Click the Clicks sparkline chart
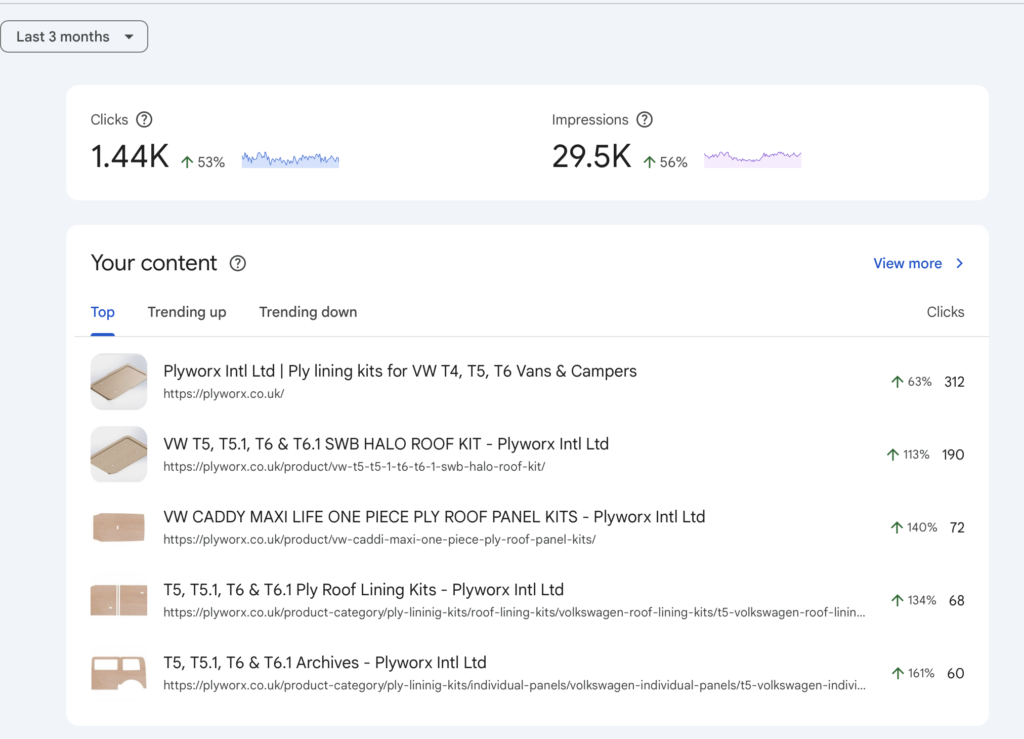Image resolution: width=1024 pixels, height=739 pixels. pos(290,159)
